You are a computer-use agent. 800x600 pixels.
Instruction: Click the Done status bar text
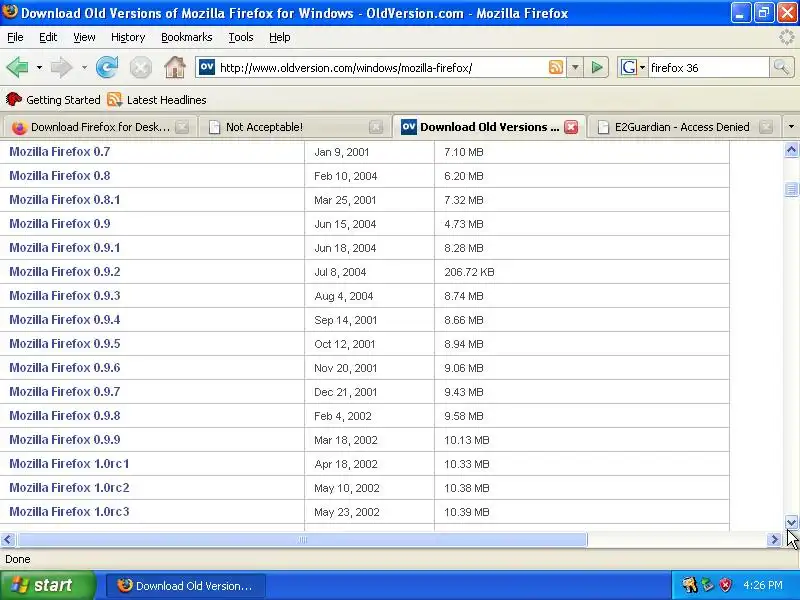click(17, 559)
